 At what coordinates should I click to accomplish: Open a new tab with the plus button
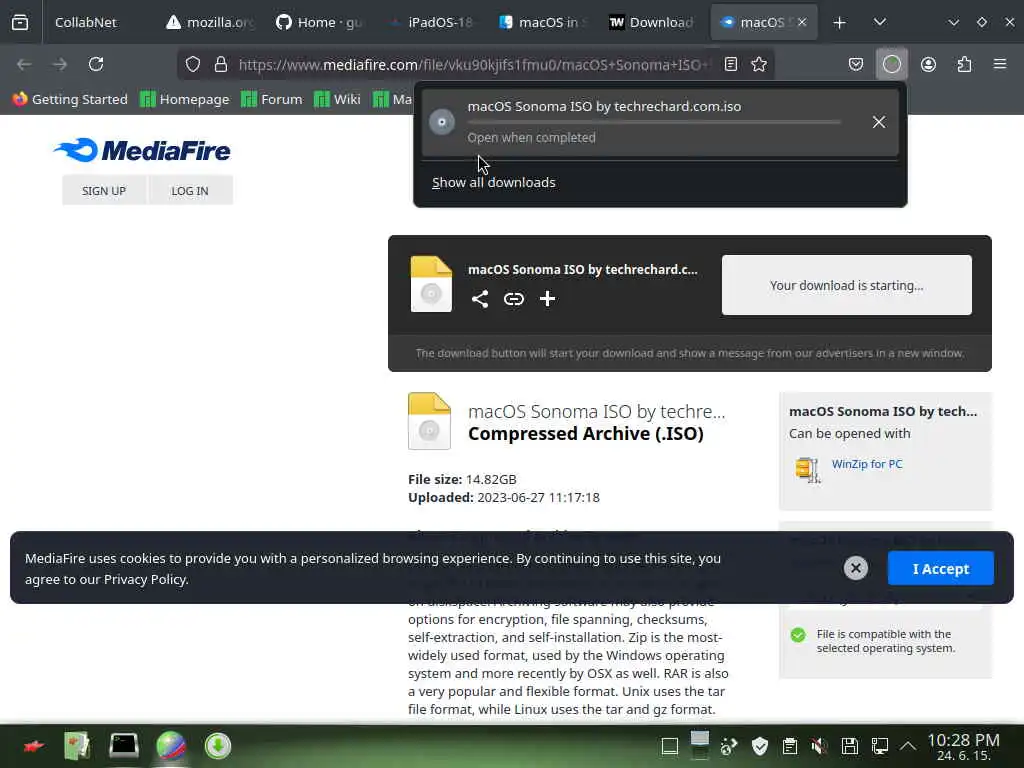839,23
